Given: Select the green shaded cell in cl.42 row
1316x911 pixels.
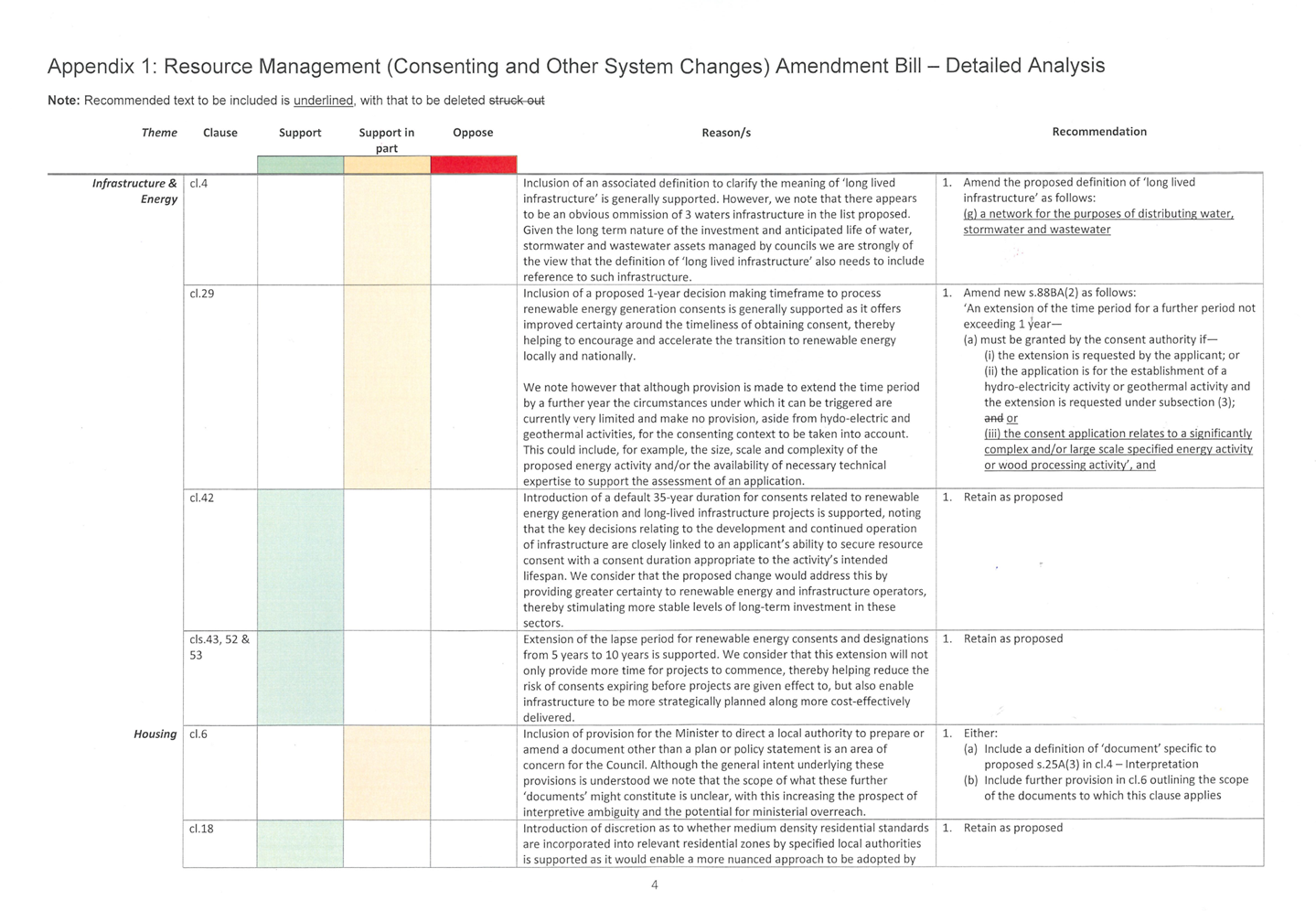Looking at the screenshot, I should [x=300, y=560].
